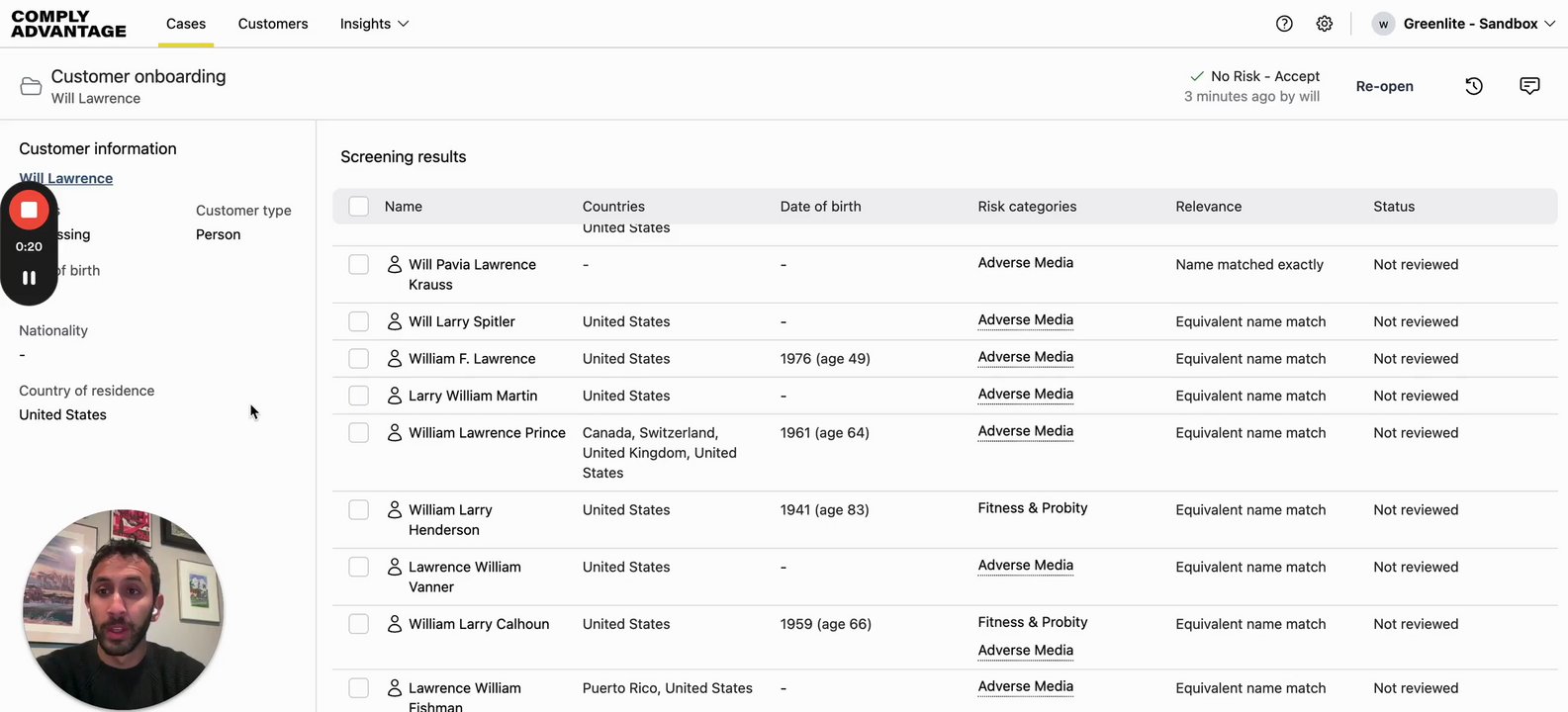Click the presenter webcam thumbnail
Image resolution: width=1568 pixels, height=712 pixels.
123,609
